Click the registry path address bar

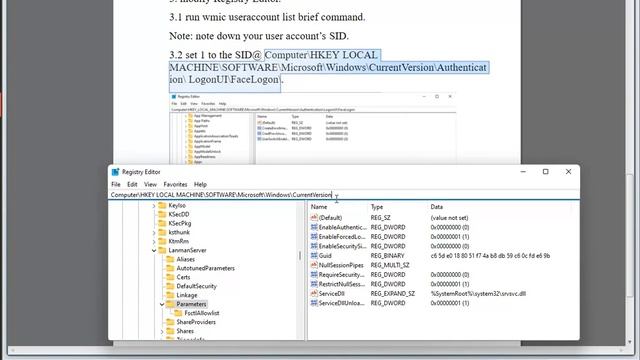click(344, 195)
